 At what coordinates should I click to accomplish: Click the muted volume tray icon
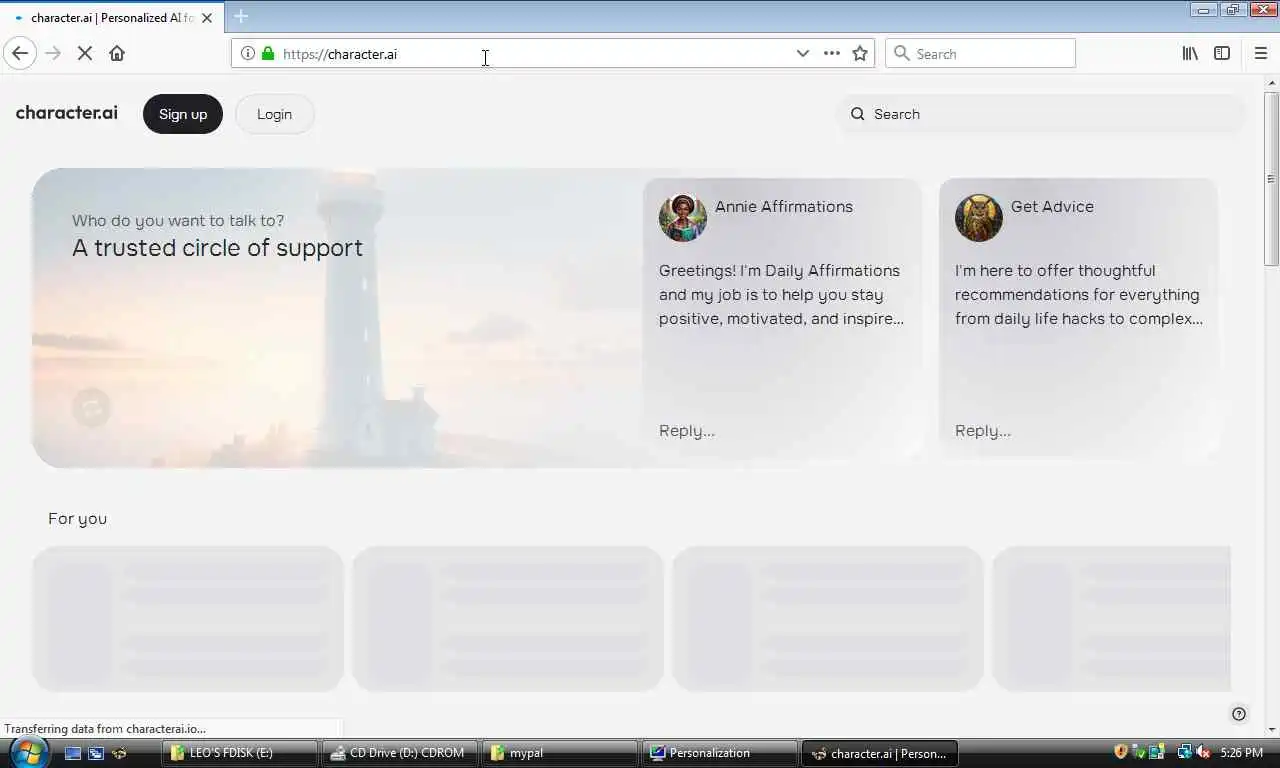(1204, 752)
